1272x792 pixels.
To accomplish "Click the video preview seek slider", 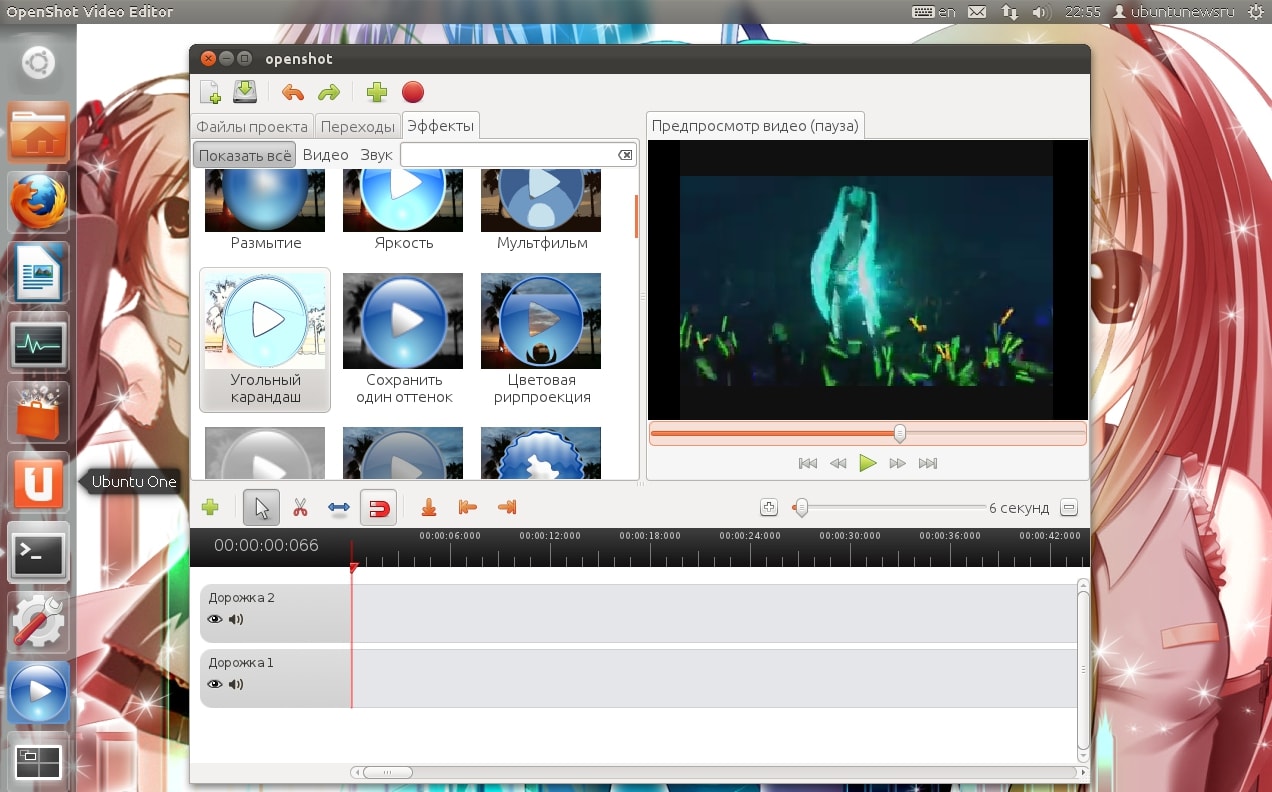I will pyautogui.click(x=867, y=434).
